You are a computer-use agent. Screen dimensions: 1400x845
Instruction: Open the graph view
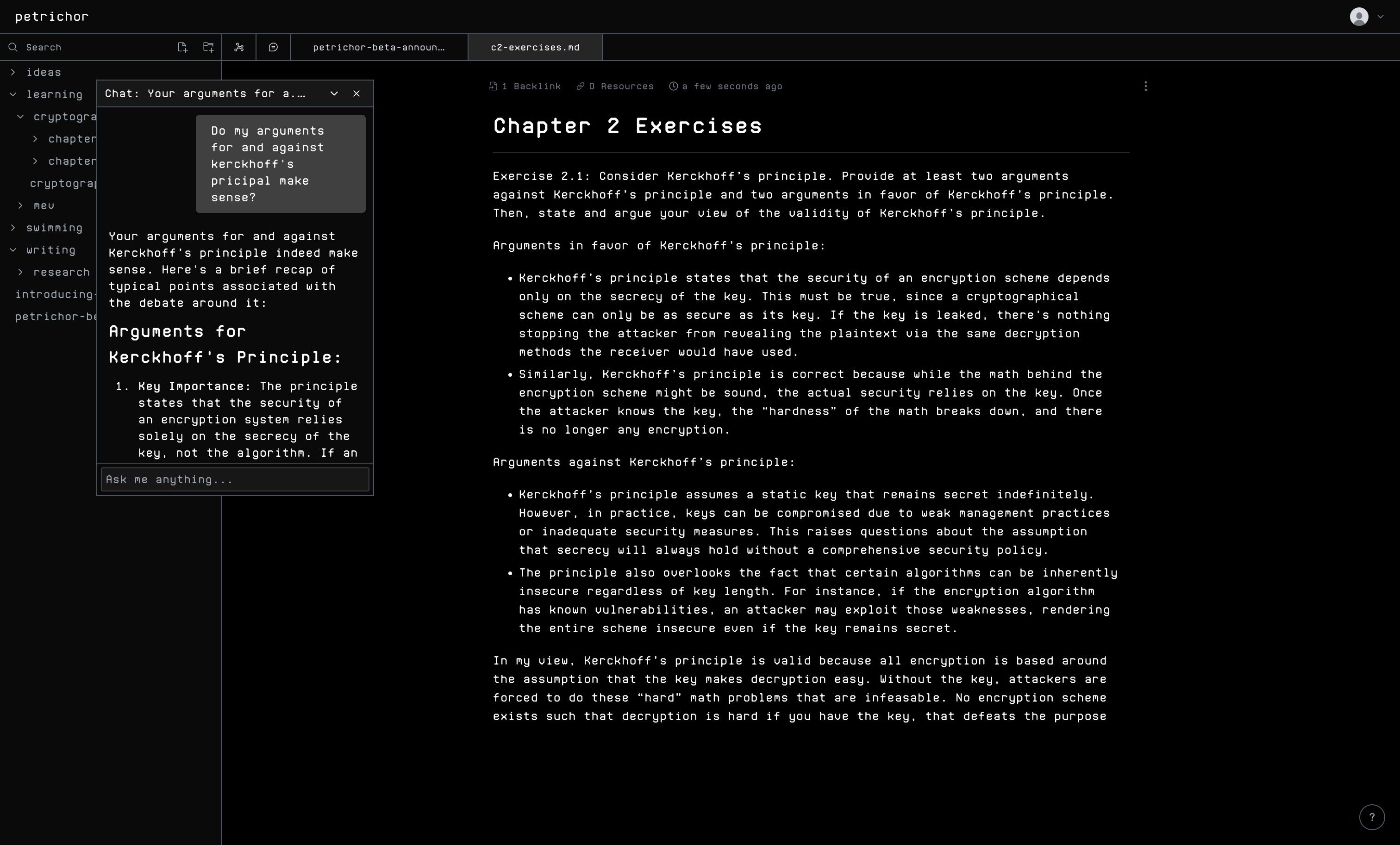tap(238, 47)
